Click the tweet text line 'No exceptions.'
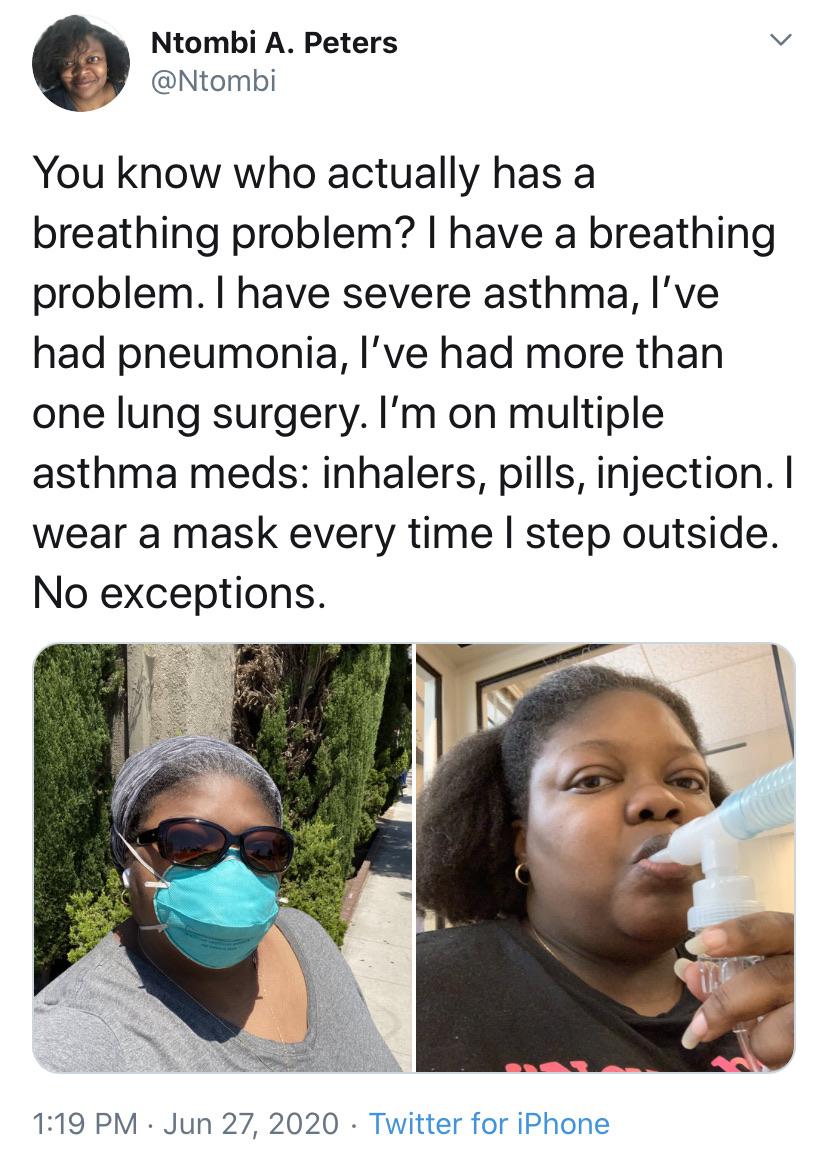The width and height of the screenshot is (828, 1172). 179,593
